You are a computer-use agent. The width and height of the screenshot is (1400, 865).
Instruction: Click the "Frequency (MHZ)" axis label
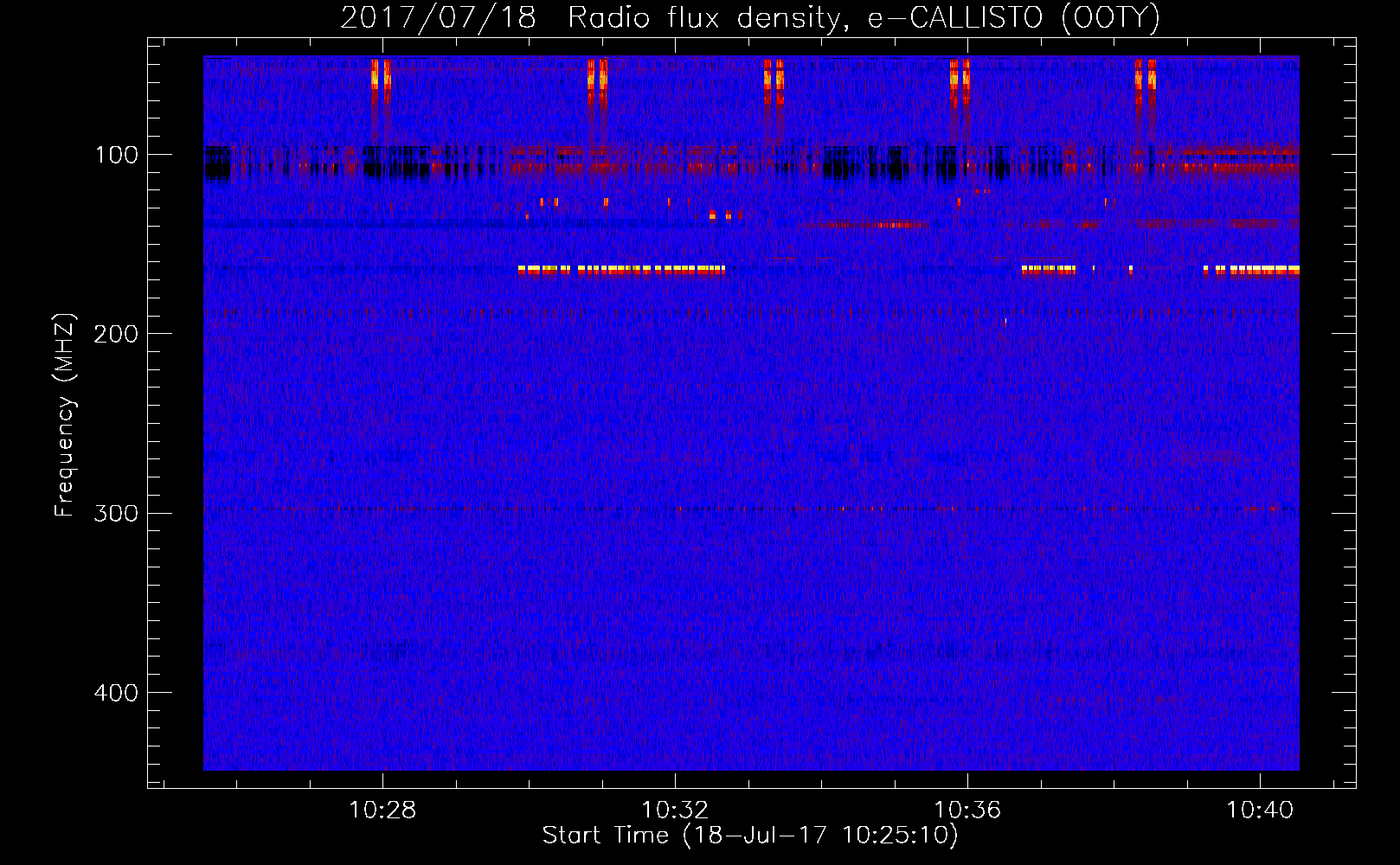click(65, 414)
